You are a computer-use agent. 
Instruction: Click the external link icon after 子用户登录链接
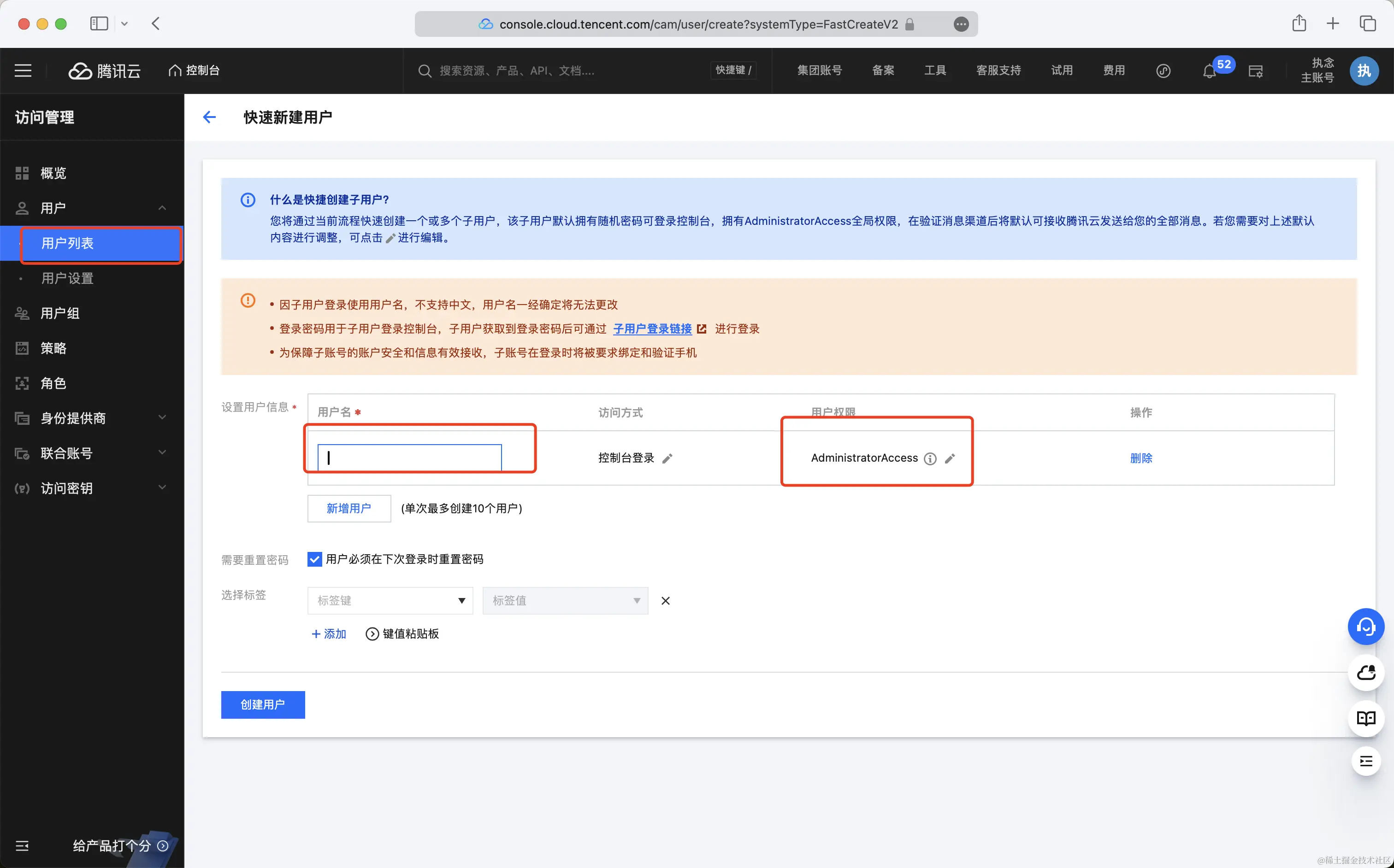point(701,329)
